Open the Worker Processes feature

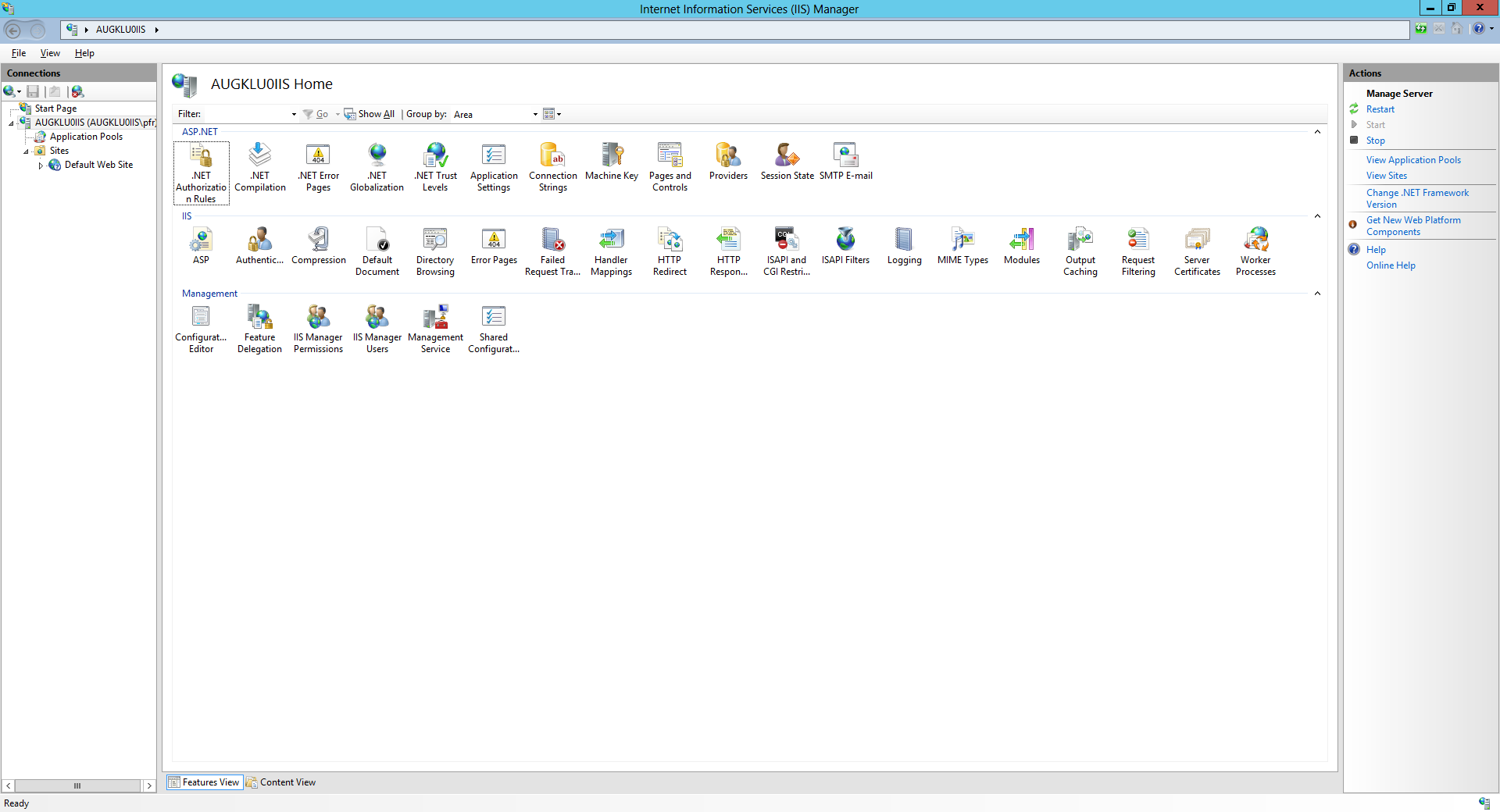[x=1255, y=251]
